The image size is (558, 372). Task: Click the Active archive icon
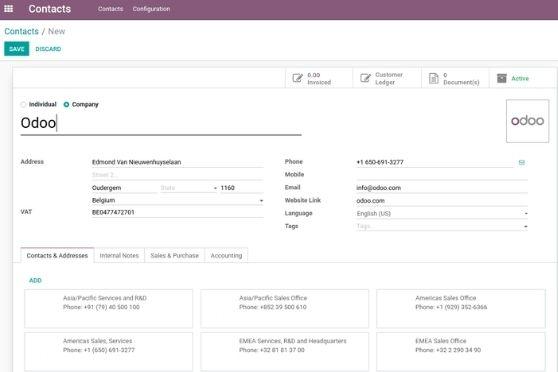pyautogui.click(x=502, y=78)
